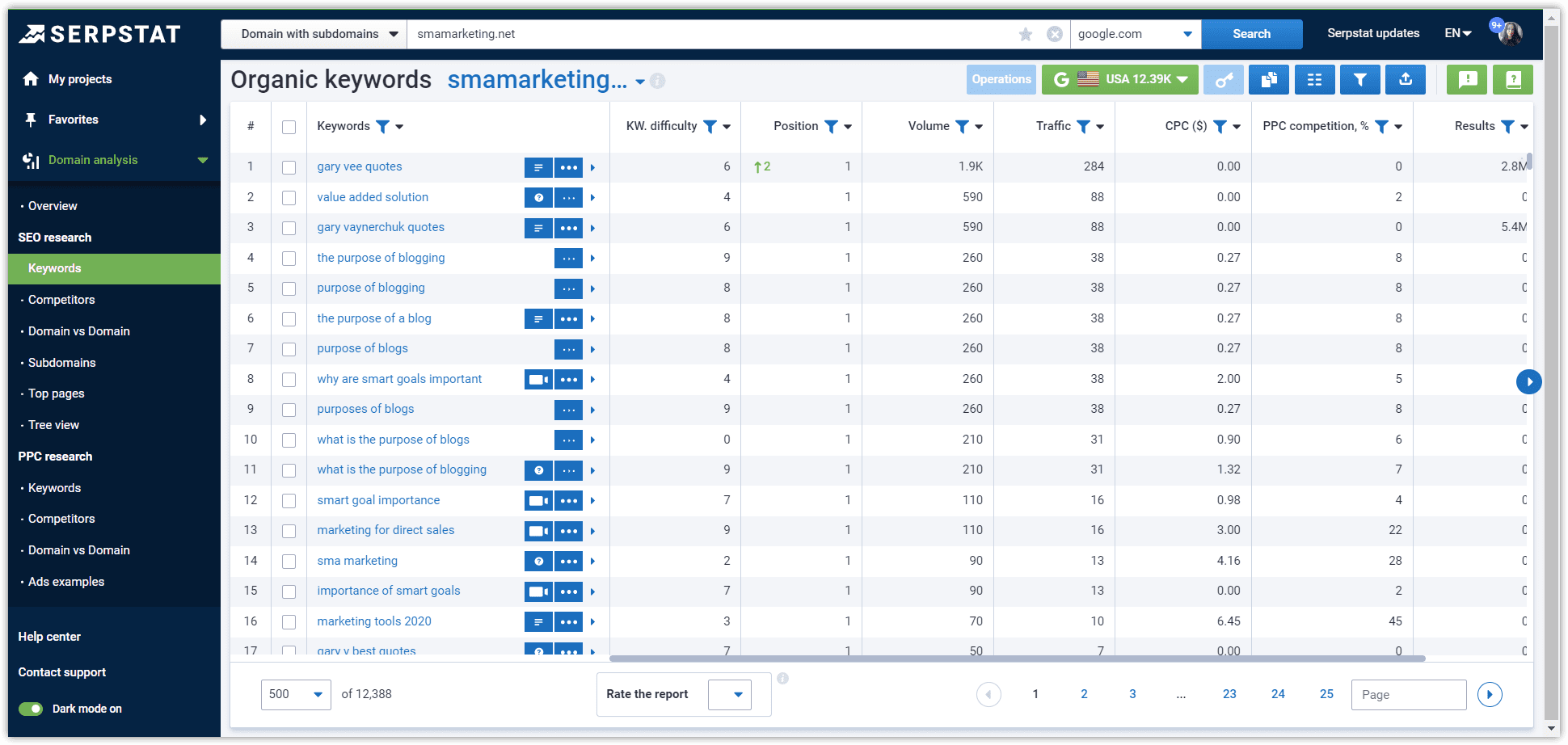The image size is (1568, 745).
Task: Select the keyword research key icon
Action: [x=1223, y=79]
